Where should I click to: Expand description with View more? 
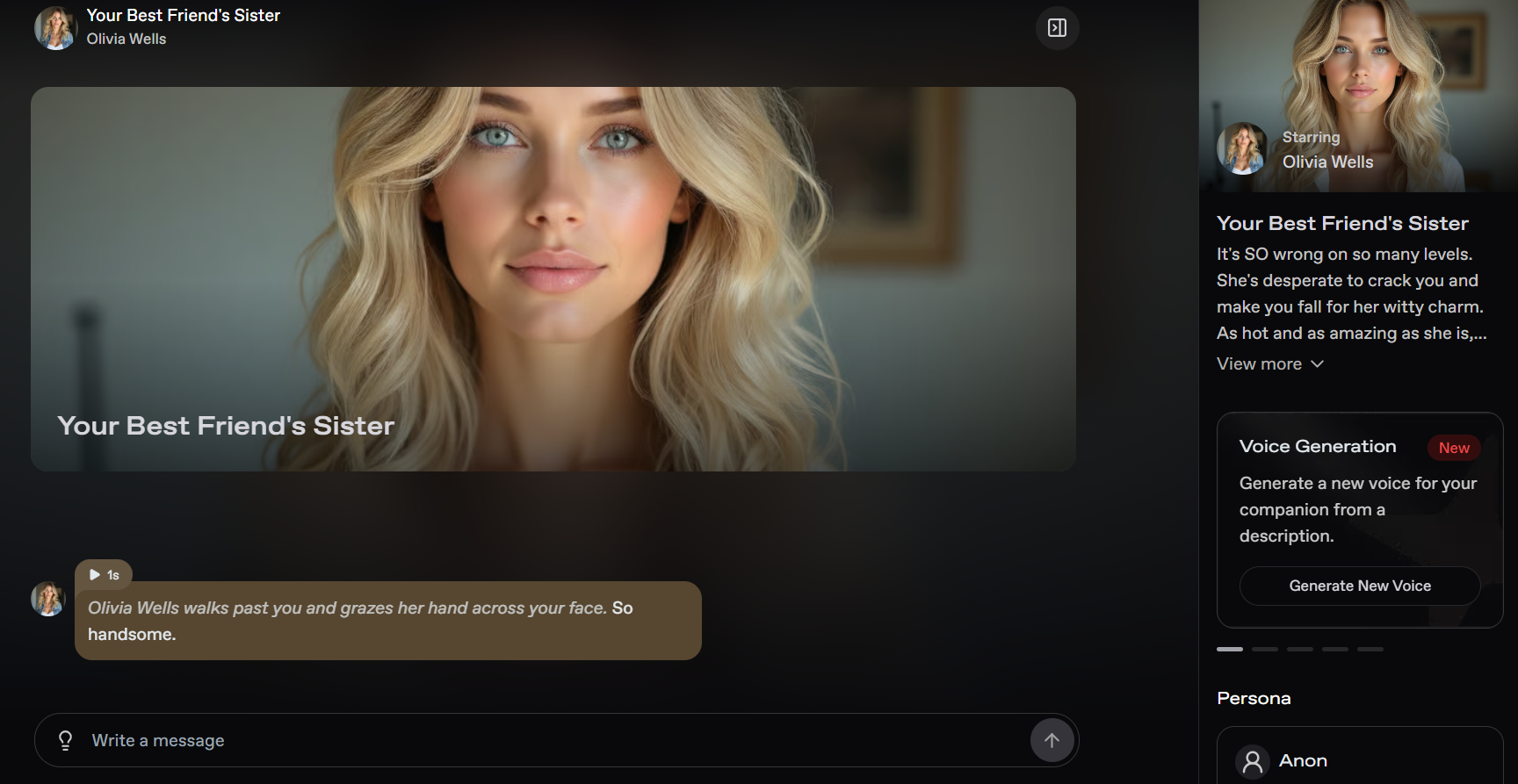pos(1259,363)
